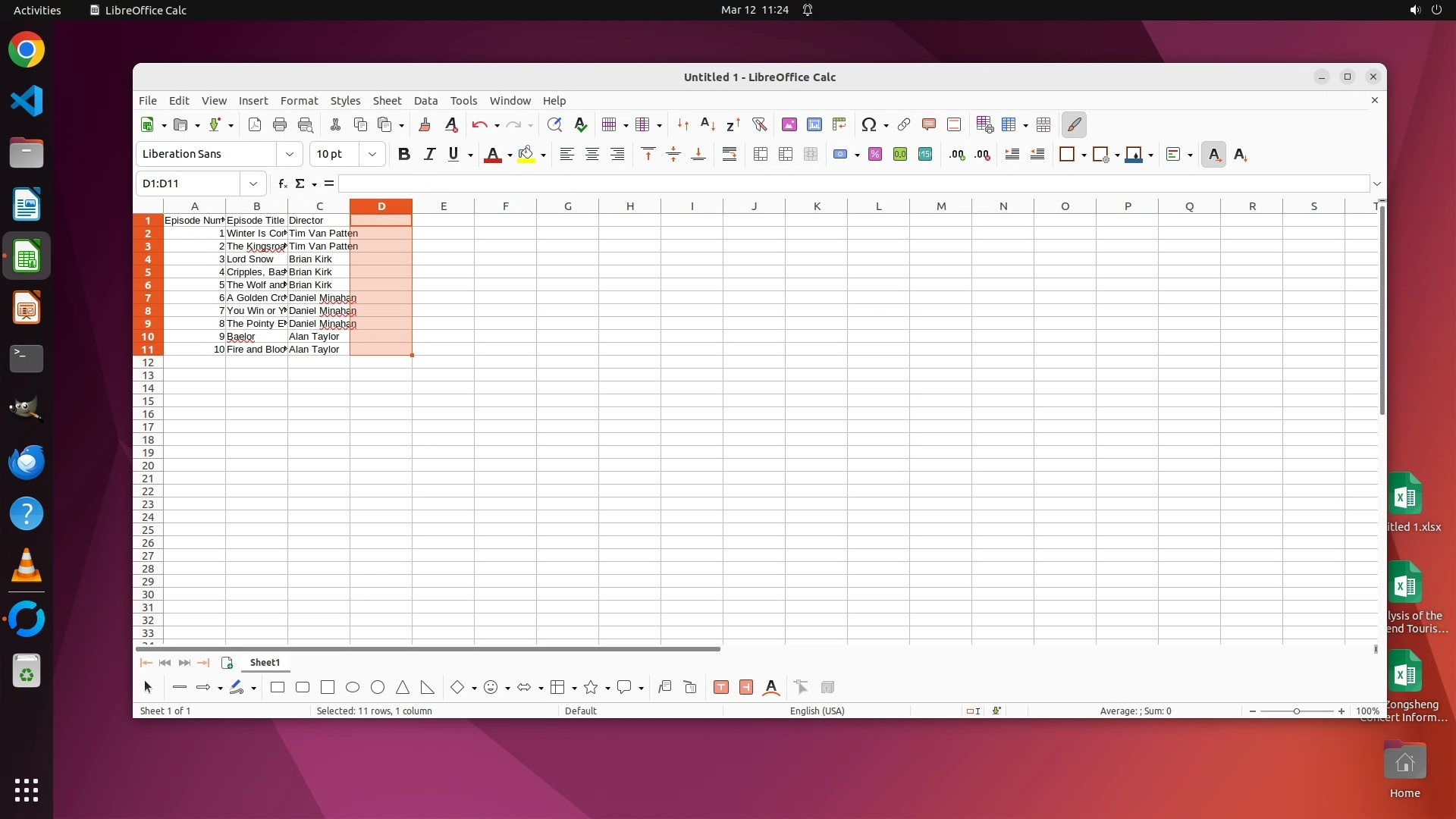This screenshot has width=1456, height=819.
Task: Toggle Italic text formatting
Action: pos(429,155)
